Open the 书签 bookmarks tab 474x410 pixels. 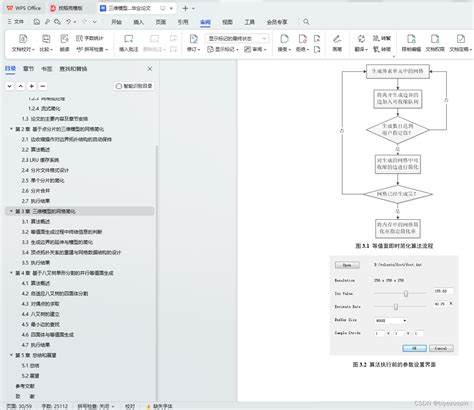pyautogui.click(x=47, y=69)
